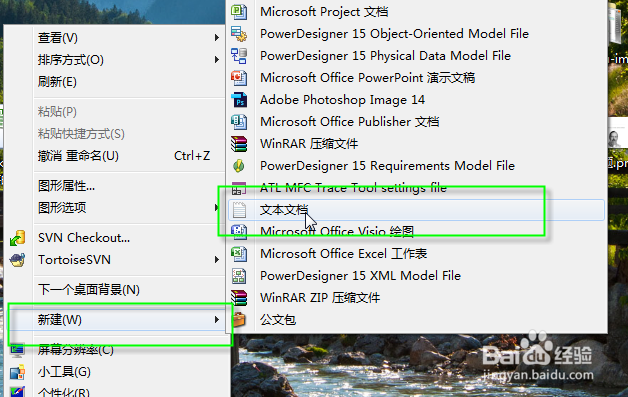
Task: Expand the 排序方式(O) submenu arrow
Action: (217, 60)
